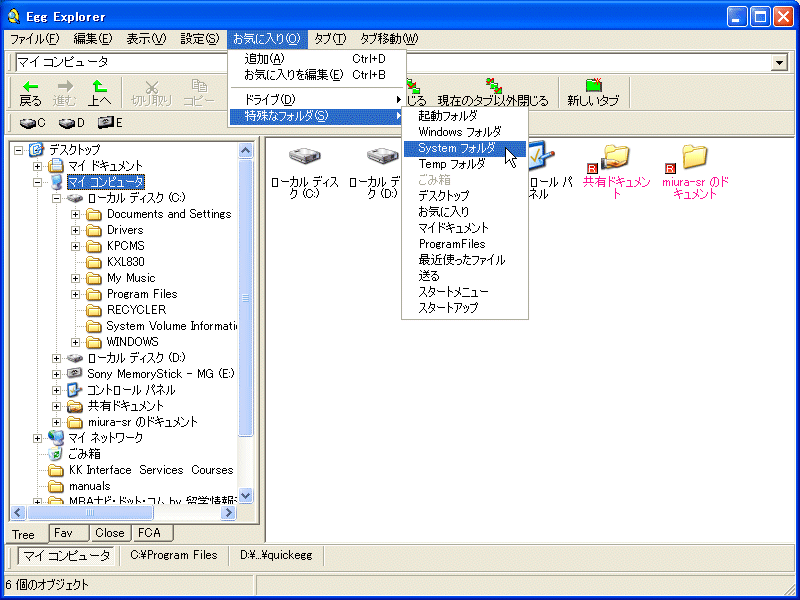Expand the My Music folder node
The width and height of the screenshot is (800, 600).
[76, 278]
